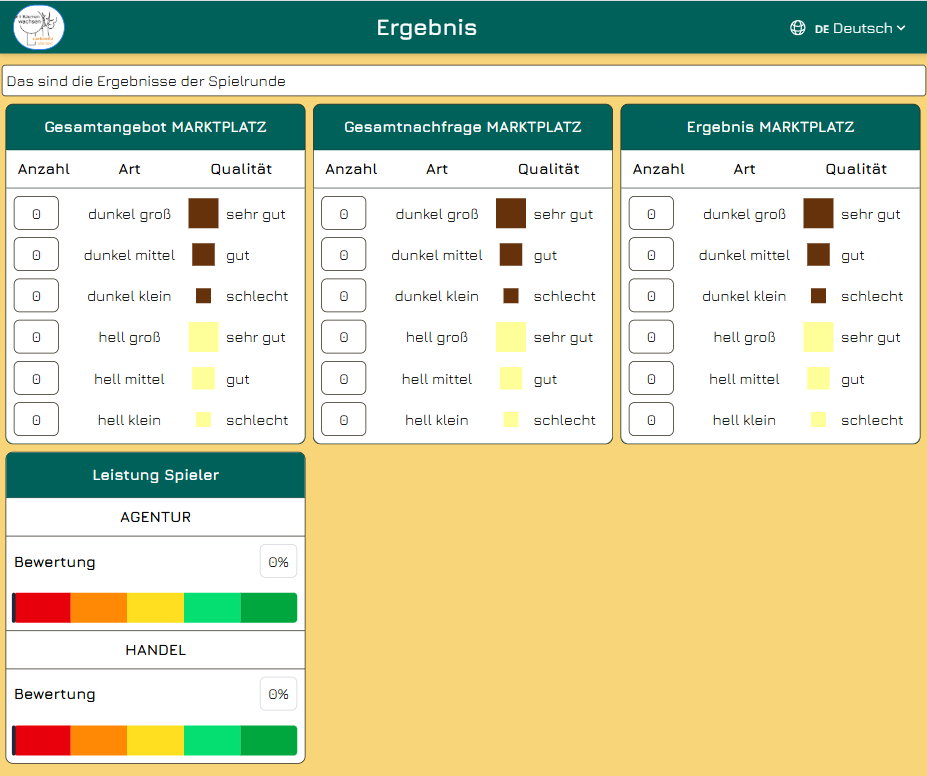Click the globe language icon
Viewport: 927px width, 776px height.
click(798, 28)
